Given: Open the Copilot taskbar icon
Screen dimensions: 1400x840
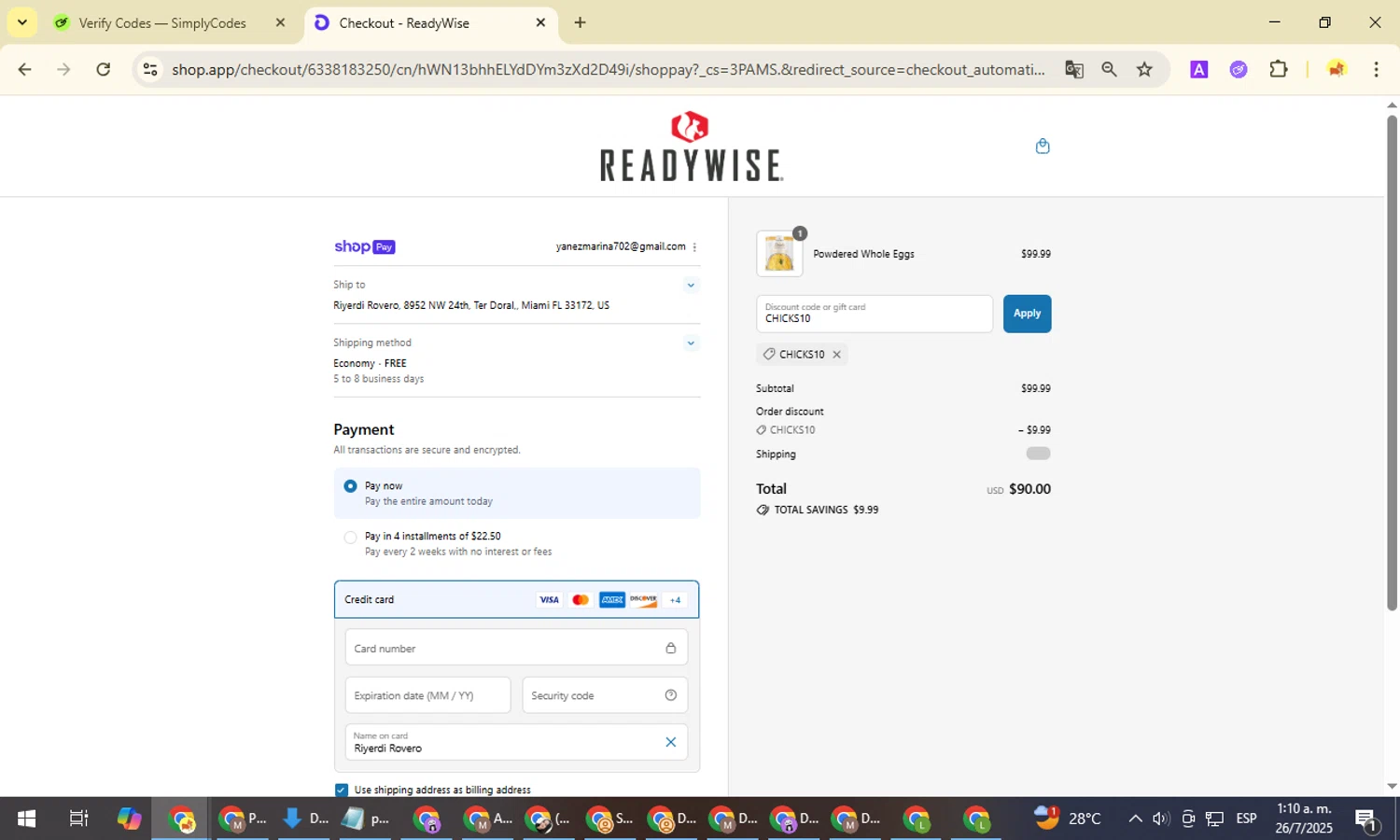Looking at the screenshot, I should pyautogui.click(x=130, y=819).
